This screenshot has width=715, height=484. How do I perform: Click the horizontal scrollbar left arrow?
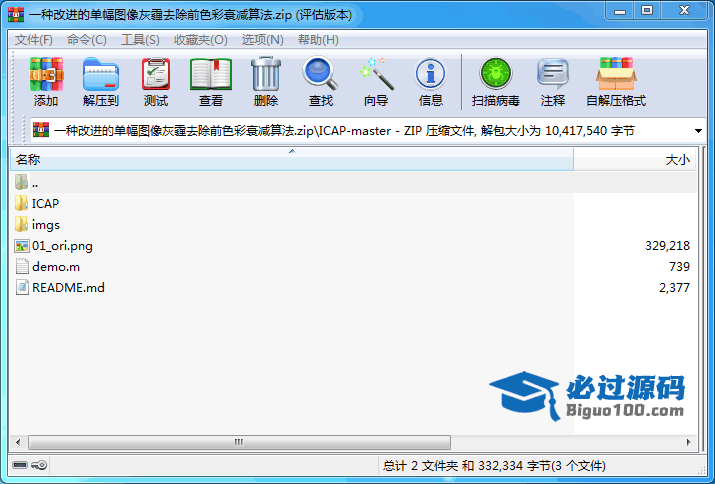pyautogui.click(x=18, y=442)
